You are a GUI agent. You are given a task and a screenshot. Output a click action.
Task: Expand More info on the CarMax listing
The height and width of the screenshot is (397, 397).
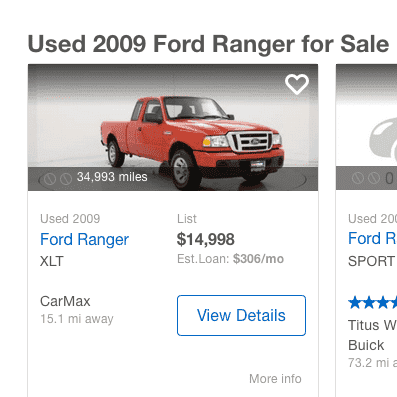[275, 379]
